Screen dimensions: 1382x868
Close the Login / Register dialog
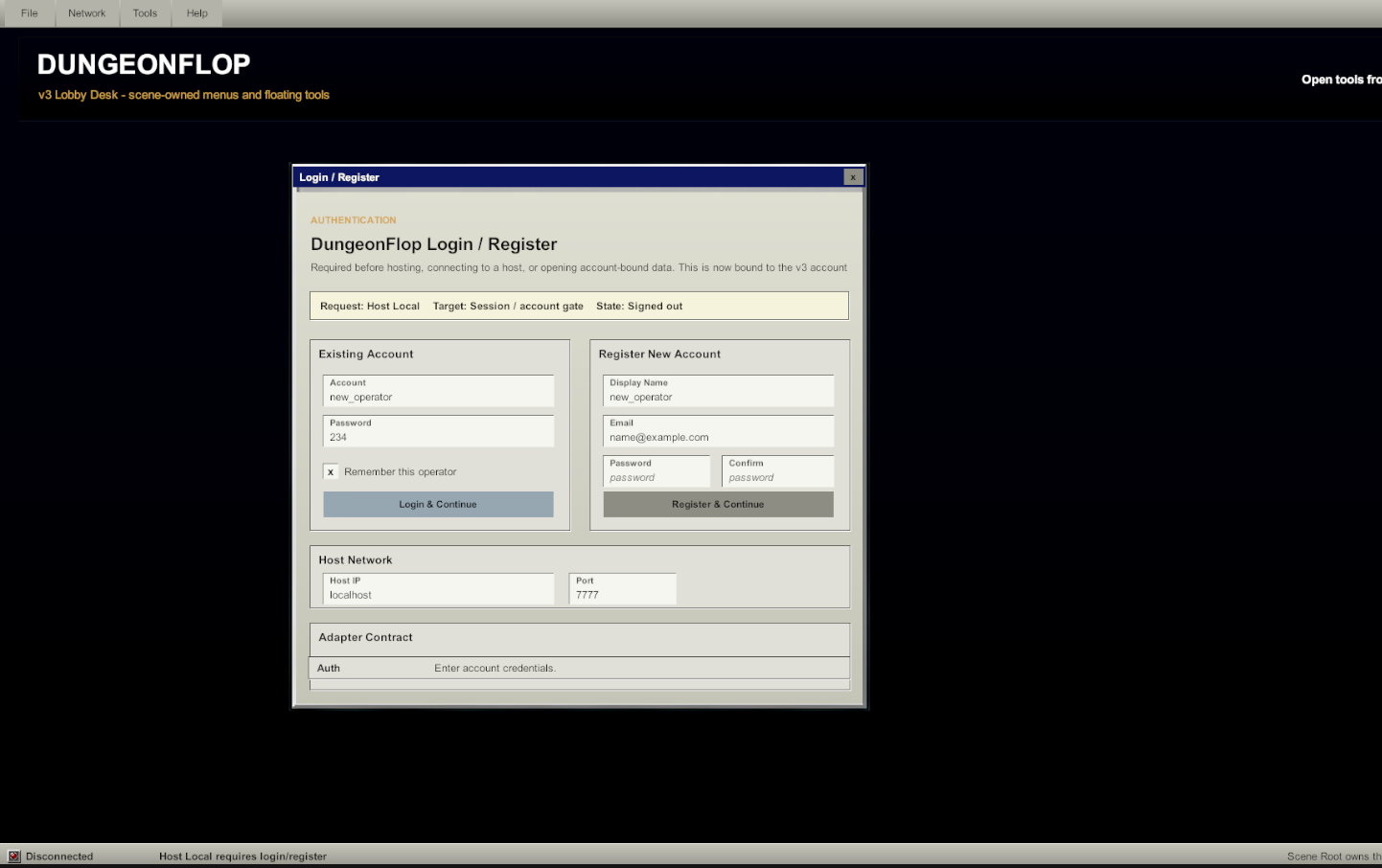(853, 177)
